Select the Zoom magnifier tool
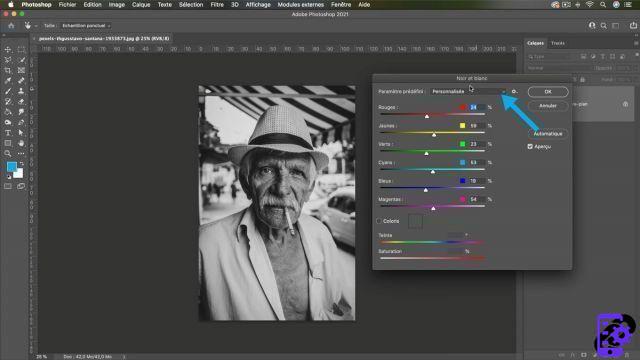 tap(8, 153)
